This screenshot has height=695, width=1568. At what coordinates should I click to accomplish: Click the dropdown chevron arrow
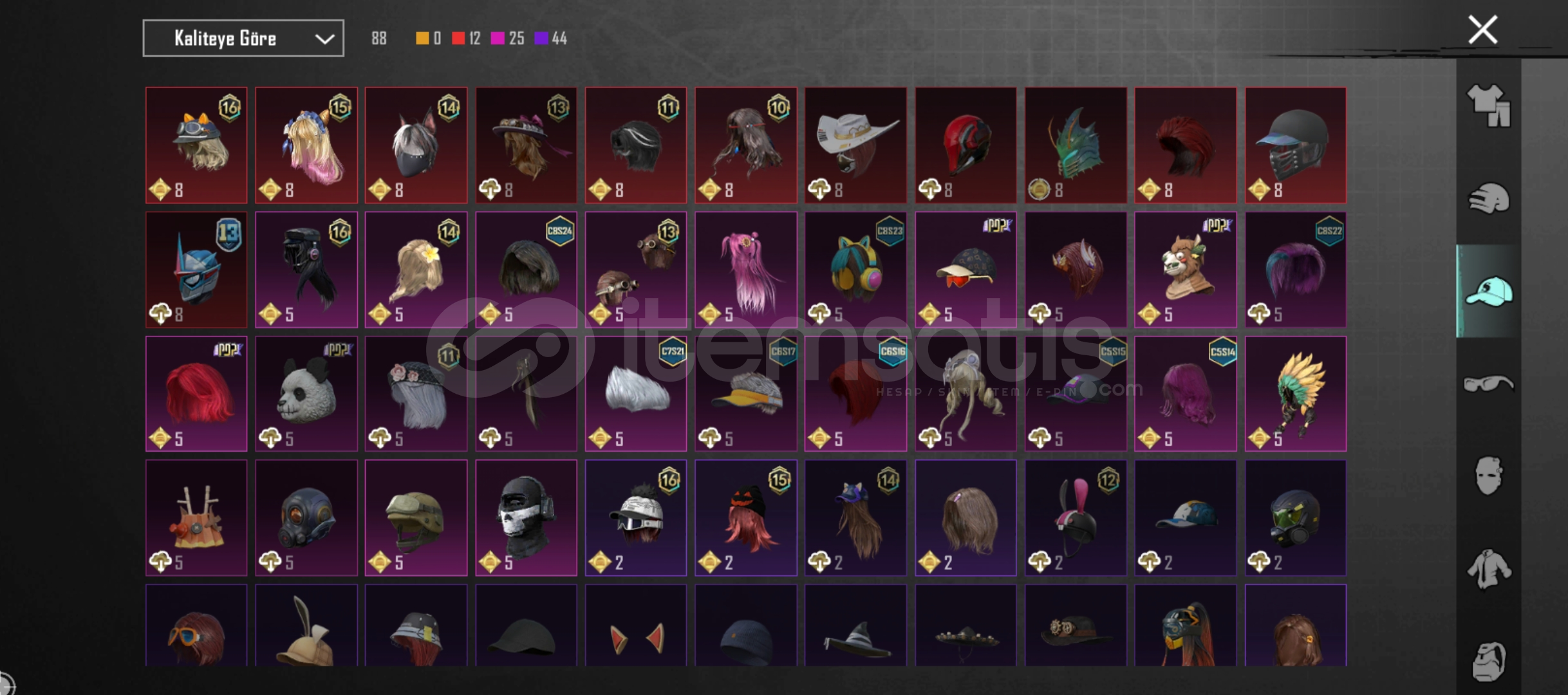324,39
